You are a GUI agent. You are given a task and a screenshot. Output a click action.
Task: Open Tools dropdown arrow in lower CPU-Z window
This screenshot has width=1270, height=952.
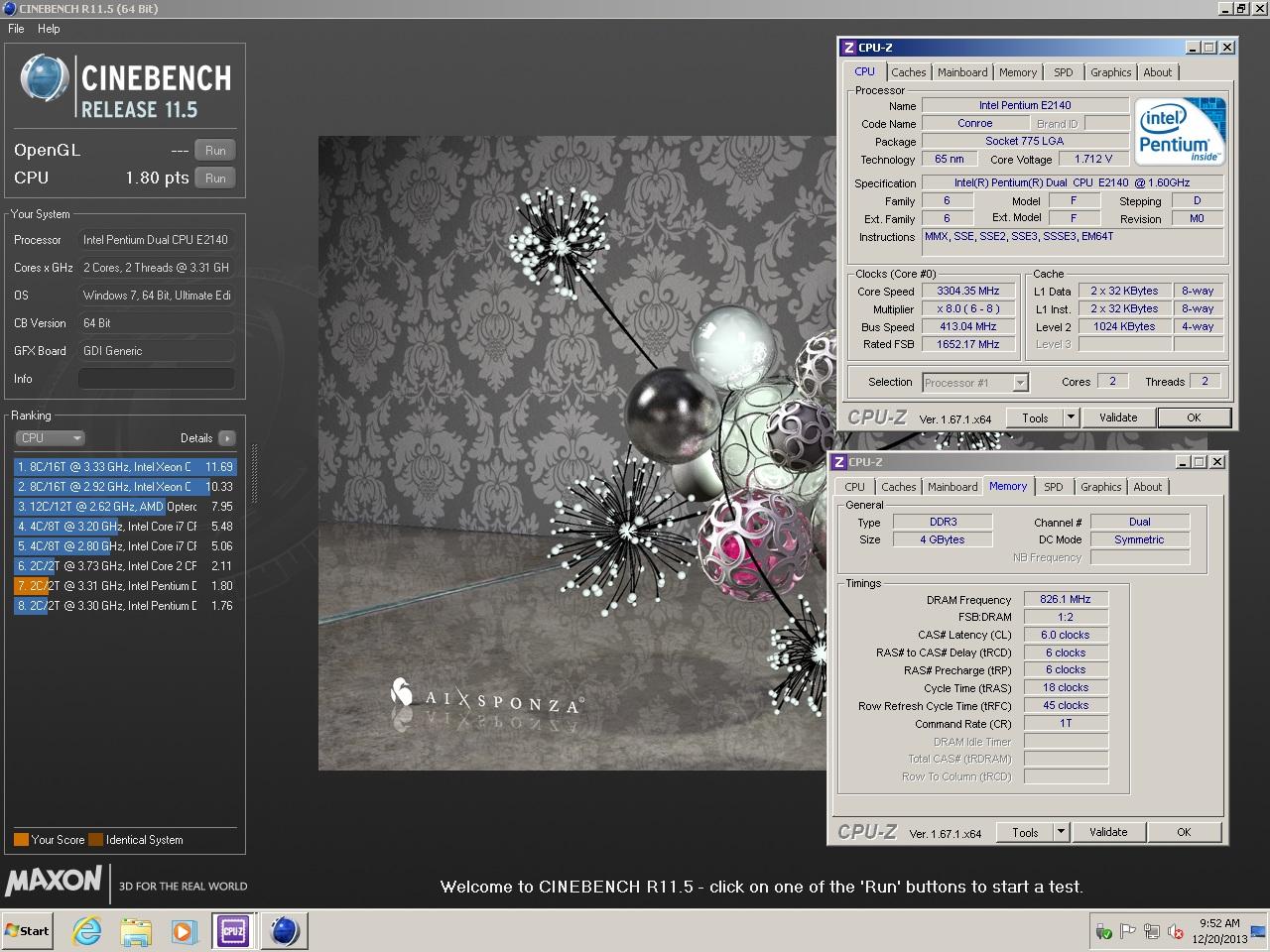1061,833
